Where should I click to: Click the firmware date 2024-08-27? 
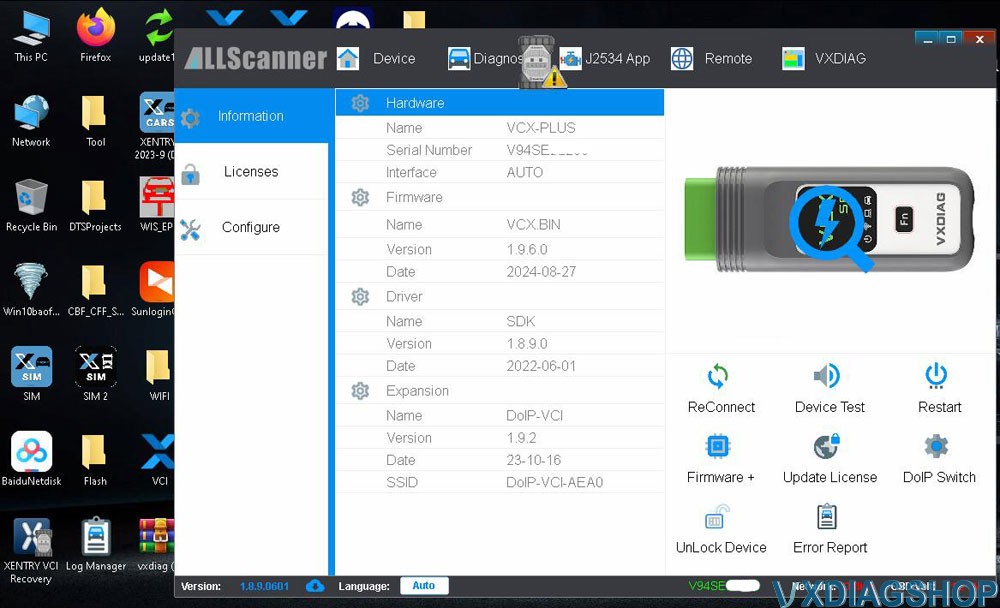(541, 272)
